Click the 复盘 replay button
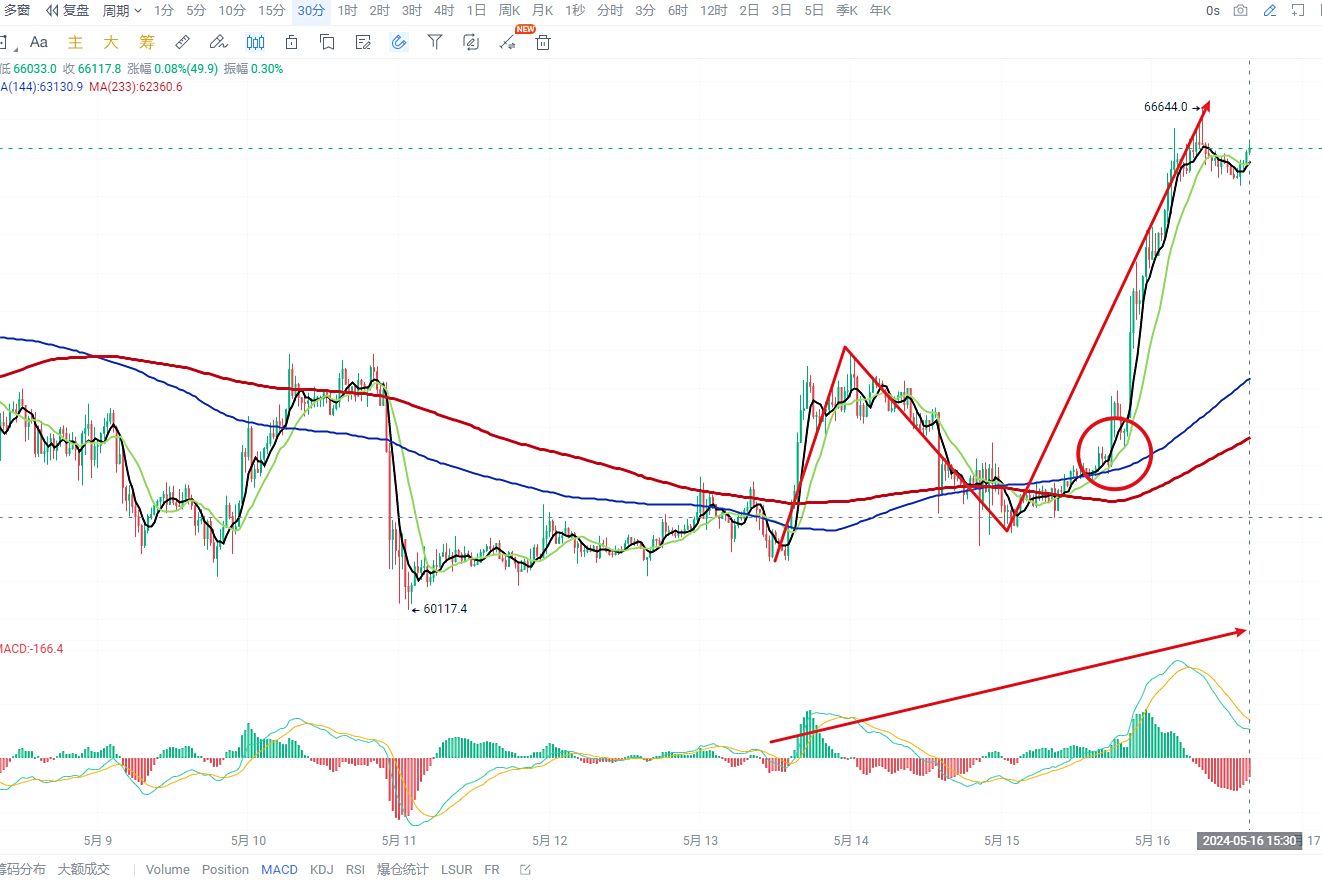The image size is (1322, 881). [68, 11]
